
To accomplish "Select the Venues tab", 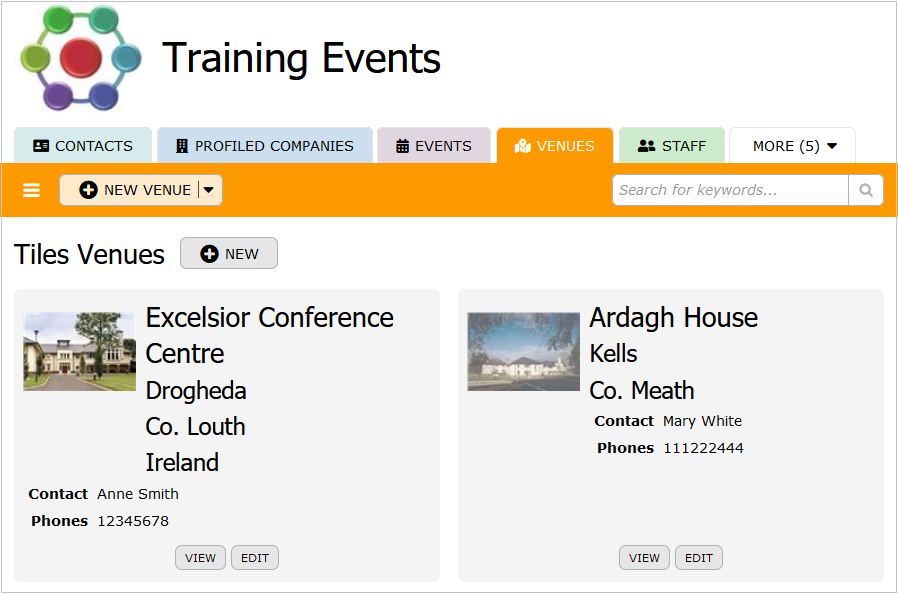I will pyautogui.click(x=556, y=146).
